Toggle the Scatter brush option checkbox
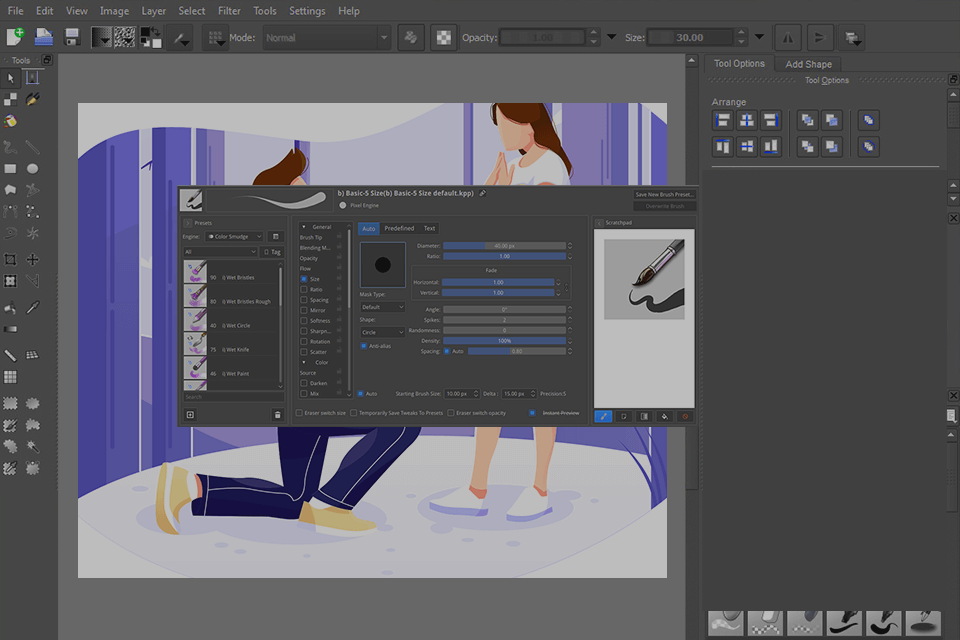The image size is (960, 640). coord(303,352)
